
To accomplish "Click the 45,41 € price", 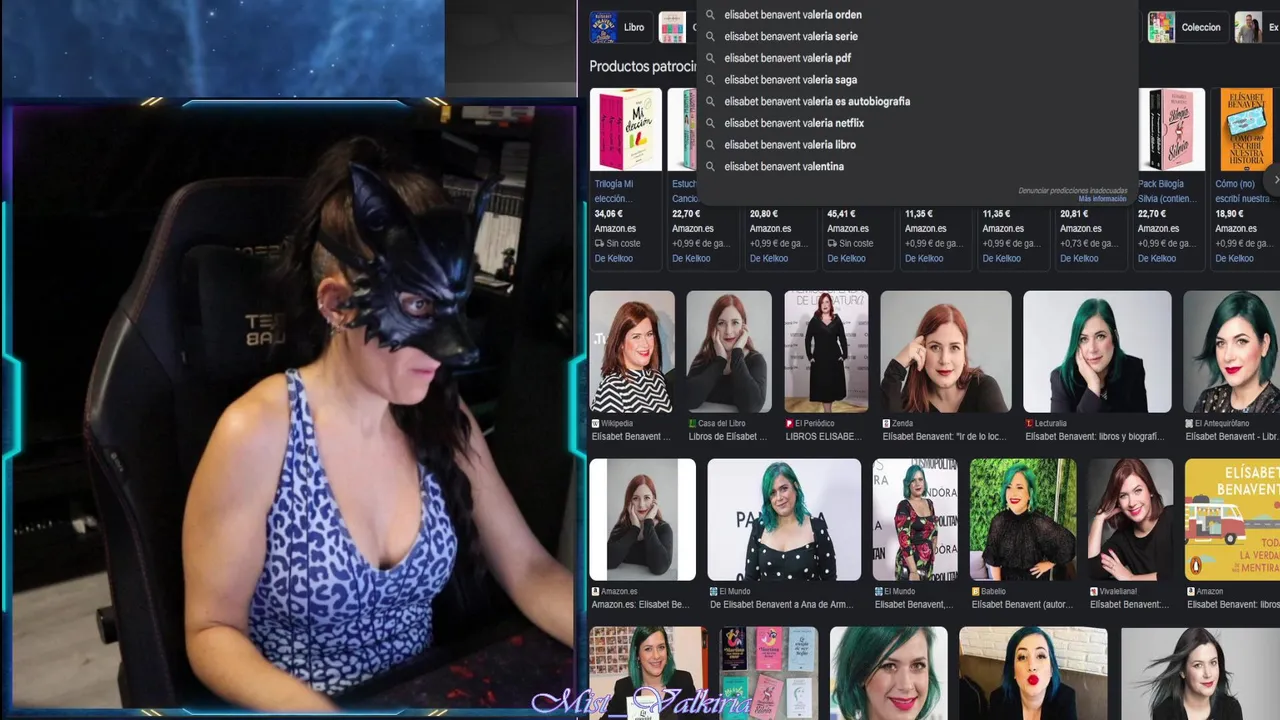I will 841,214.
